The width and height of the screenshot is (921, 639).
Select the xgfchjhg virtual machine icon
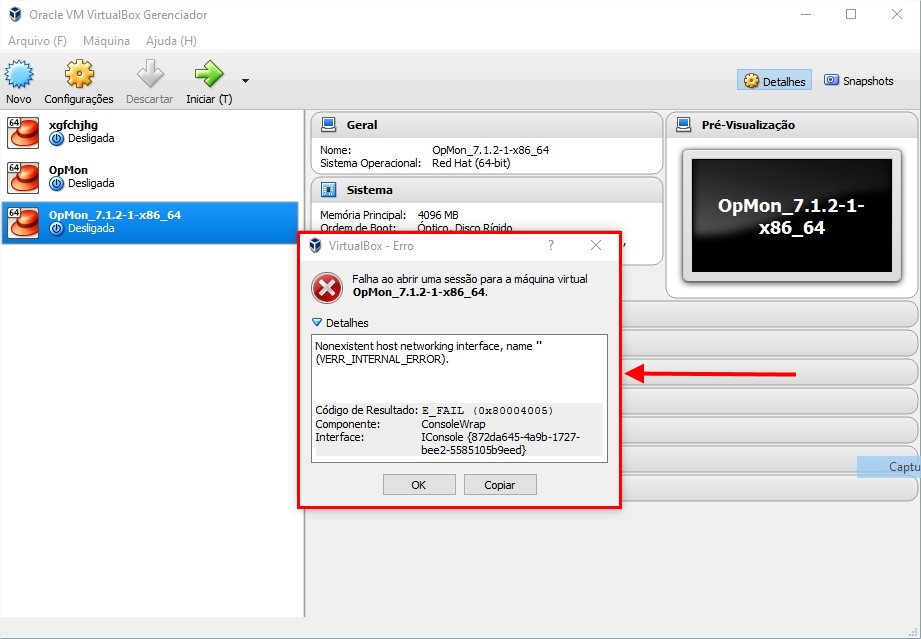(x=21, y=132)
